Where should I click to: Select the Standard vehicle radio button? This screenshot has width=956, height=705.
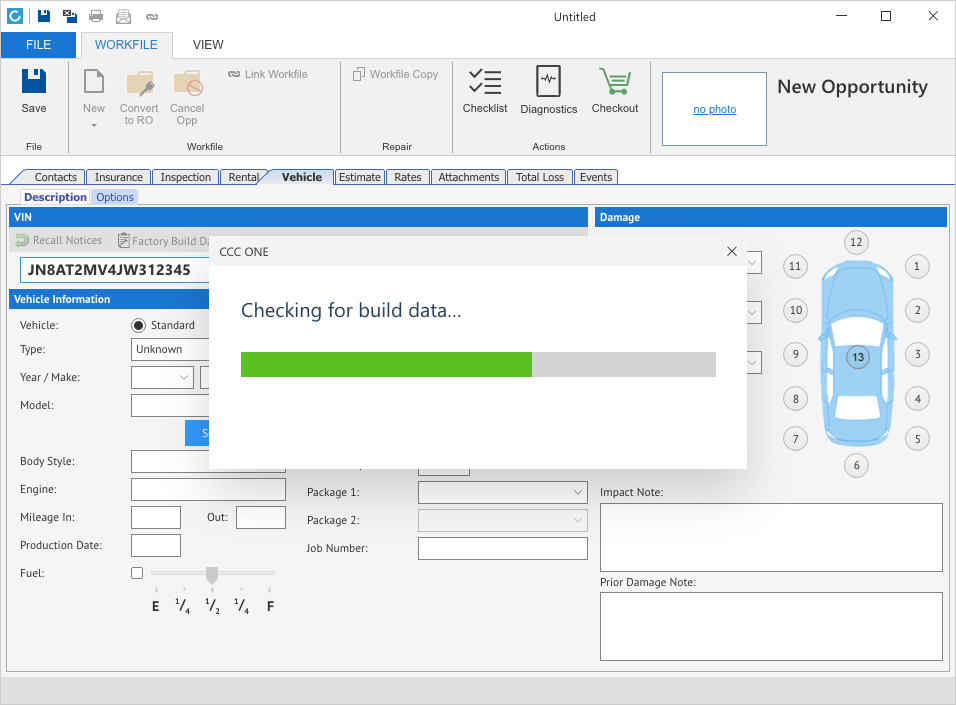[138, 325]
